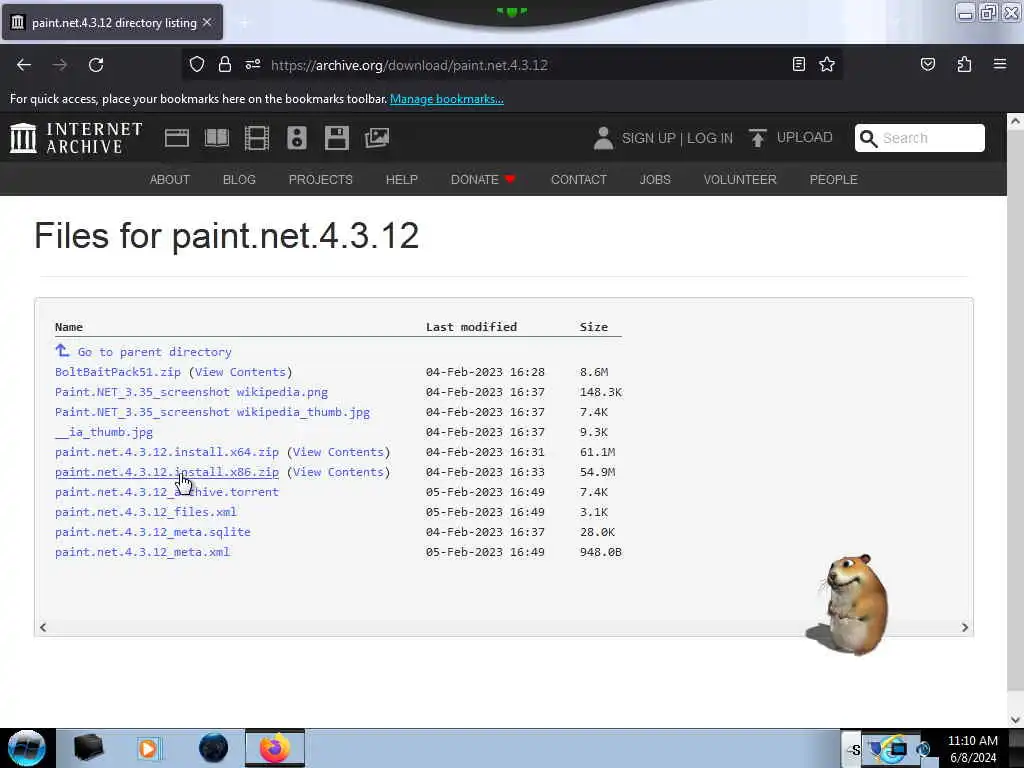This screenshot has height=768, width=1024.
Task: Open Paint.NET_3.35_screenshot wikipedia.png
Action: click(x=191, y=392)
